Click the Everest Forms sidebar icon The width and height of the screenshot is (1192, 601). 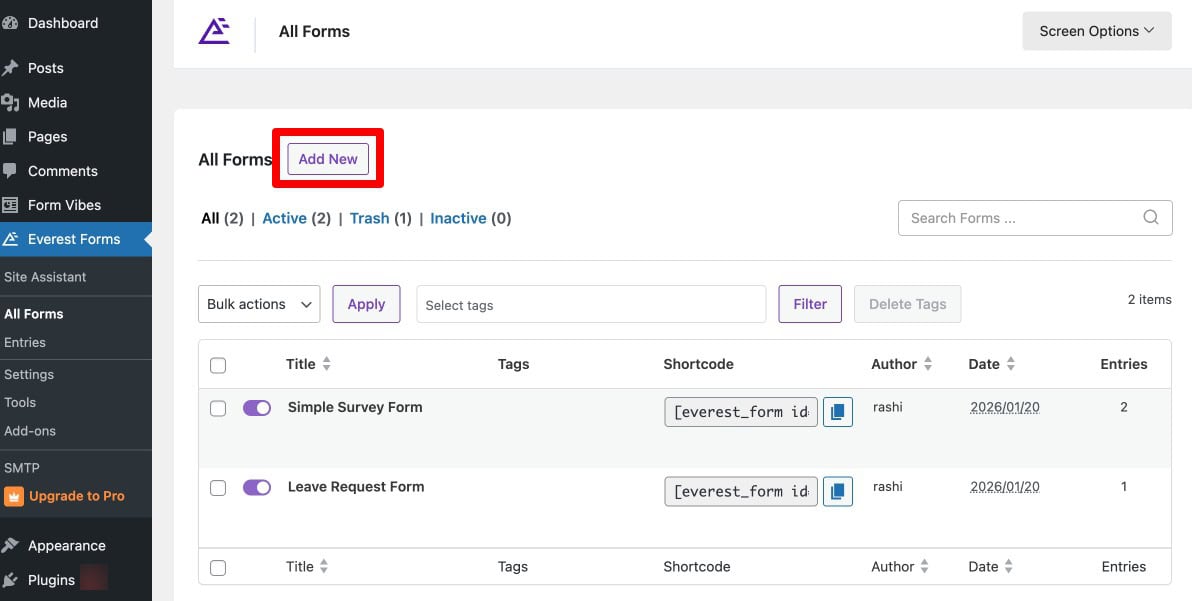point(10,239)
